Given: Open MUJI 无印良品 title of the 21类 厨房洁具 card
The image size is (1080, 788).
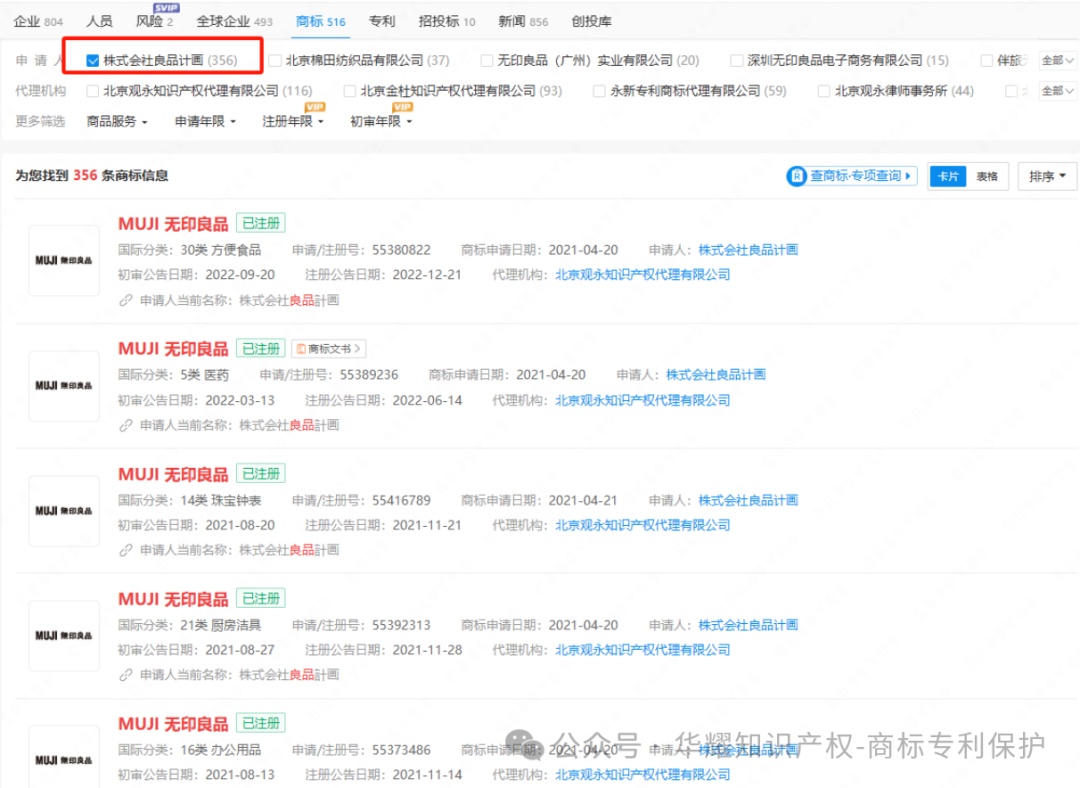Looking at the screenshot, I should pyautogui.click(x=173, y=599).
